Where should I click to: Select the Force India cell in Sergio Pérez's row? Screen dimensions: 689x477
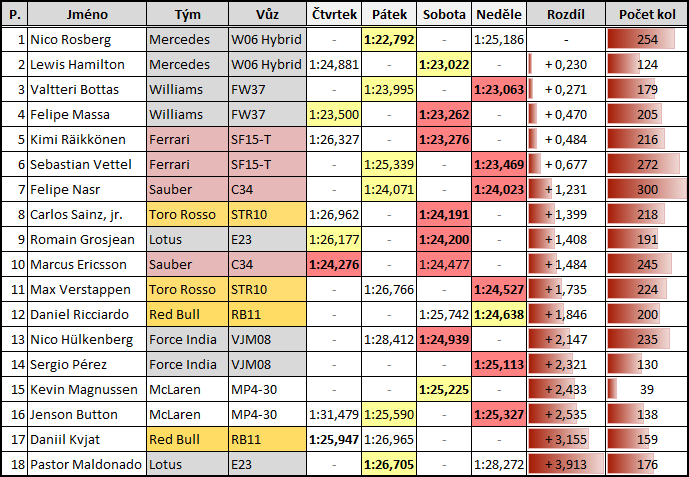pyautogui.click(x=187, y=365)
